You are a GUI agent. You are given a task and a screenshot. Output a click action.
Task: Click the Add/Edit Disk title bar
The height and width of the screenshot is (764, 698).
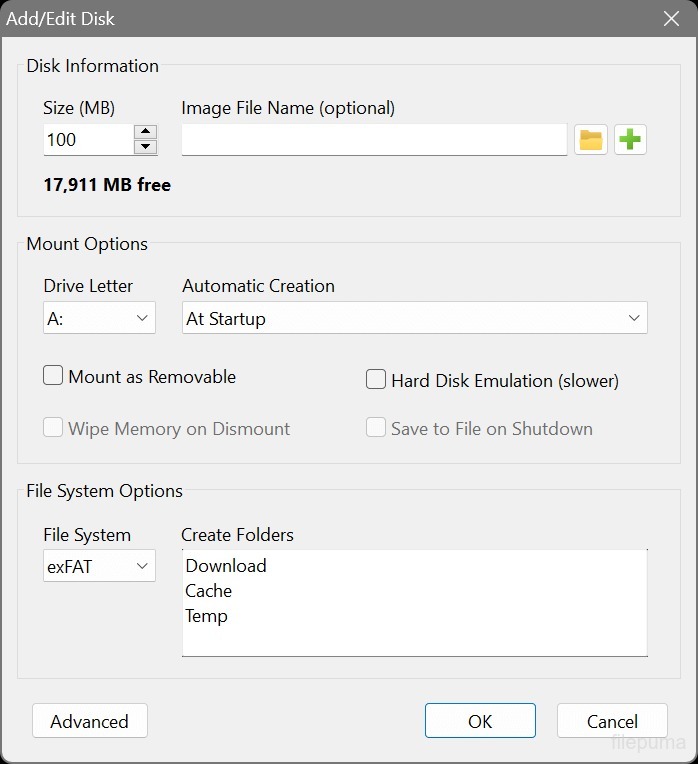300,18
